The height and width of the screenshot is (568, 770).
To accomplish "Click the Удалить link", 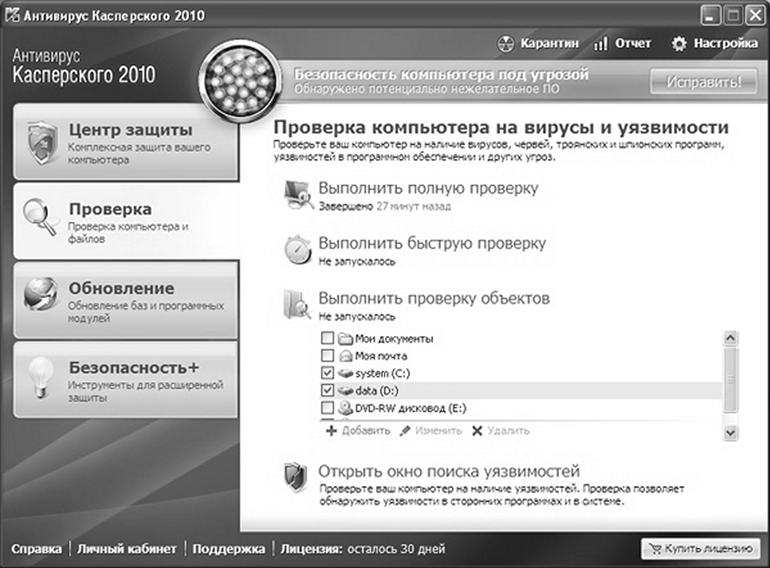I will click(509, 431).
